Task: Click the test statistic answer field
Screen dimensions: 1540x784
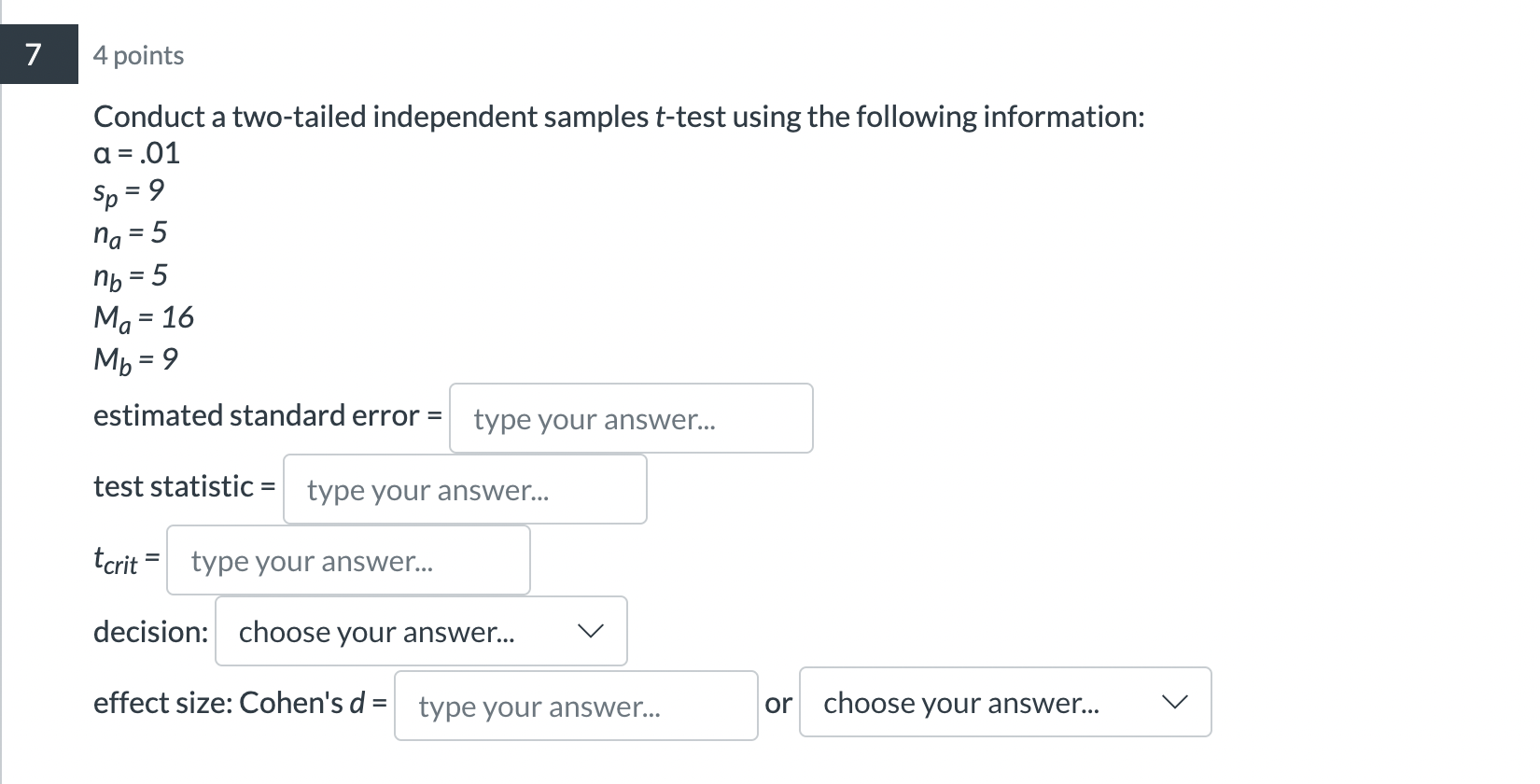Action: point(464,489)
